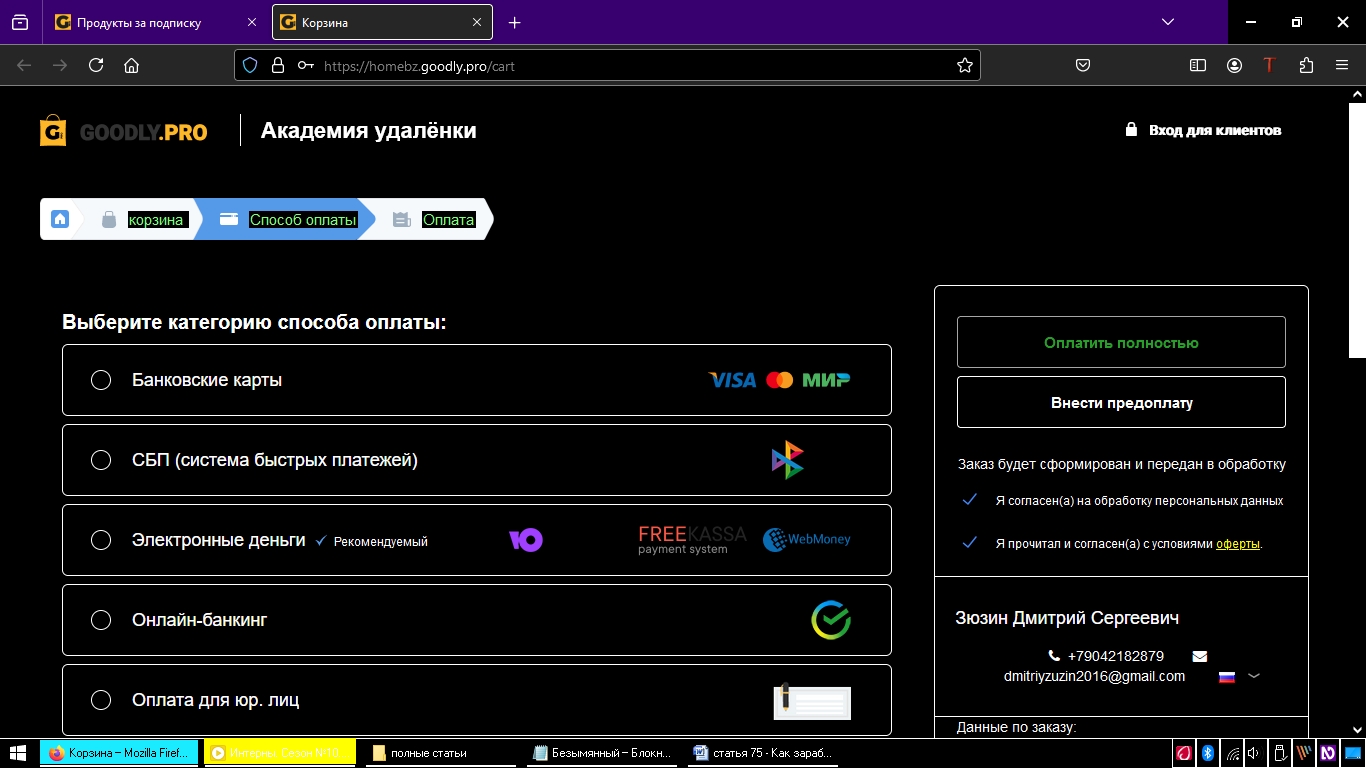Click the volume speaker tray icon

[1254, 753]
